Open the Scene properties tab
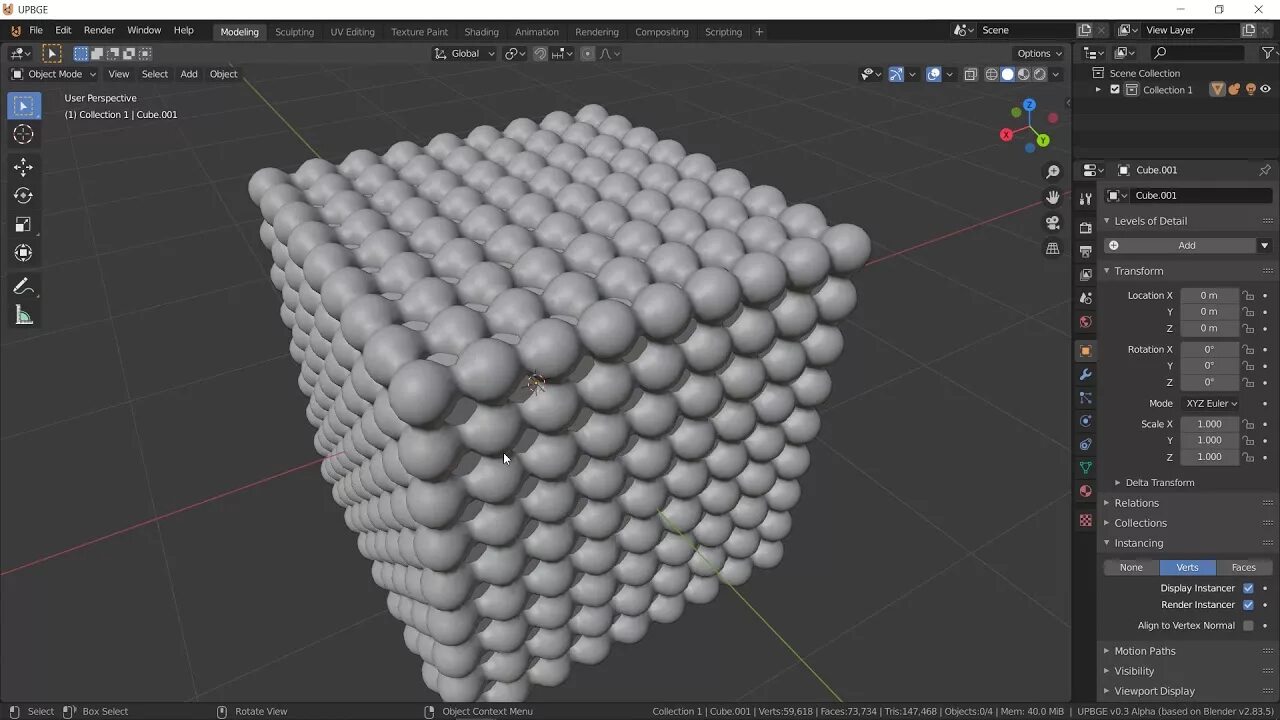 [1085, 298]
